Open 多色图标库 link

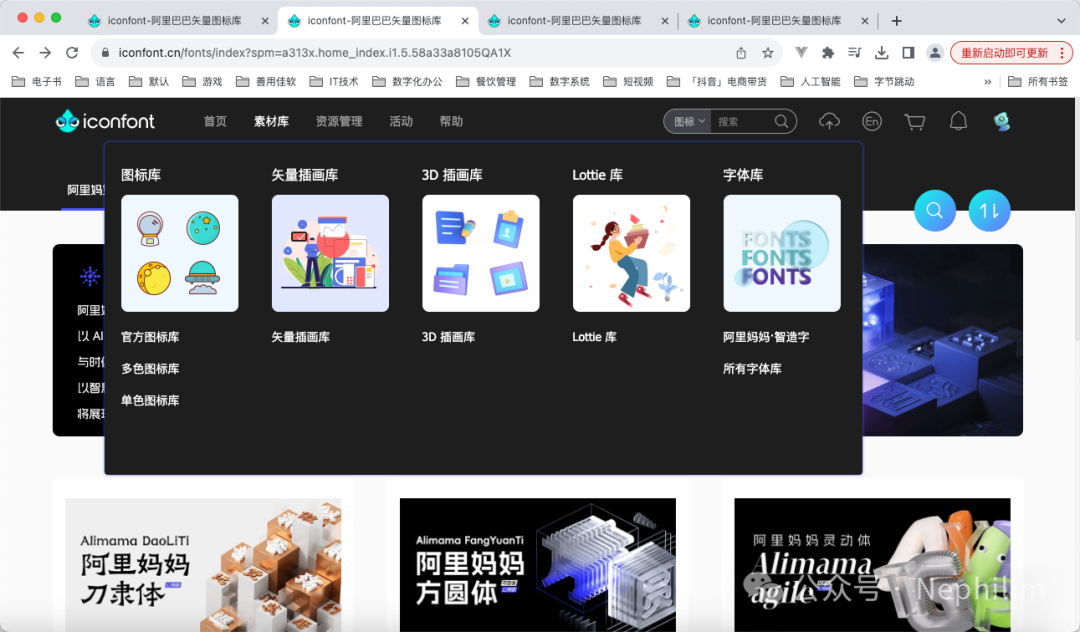[x=150, y=368]
